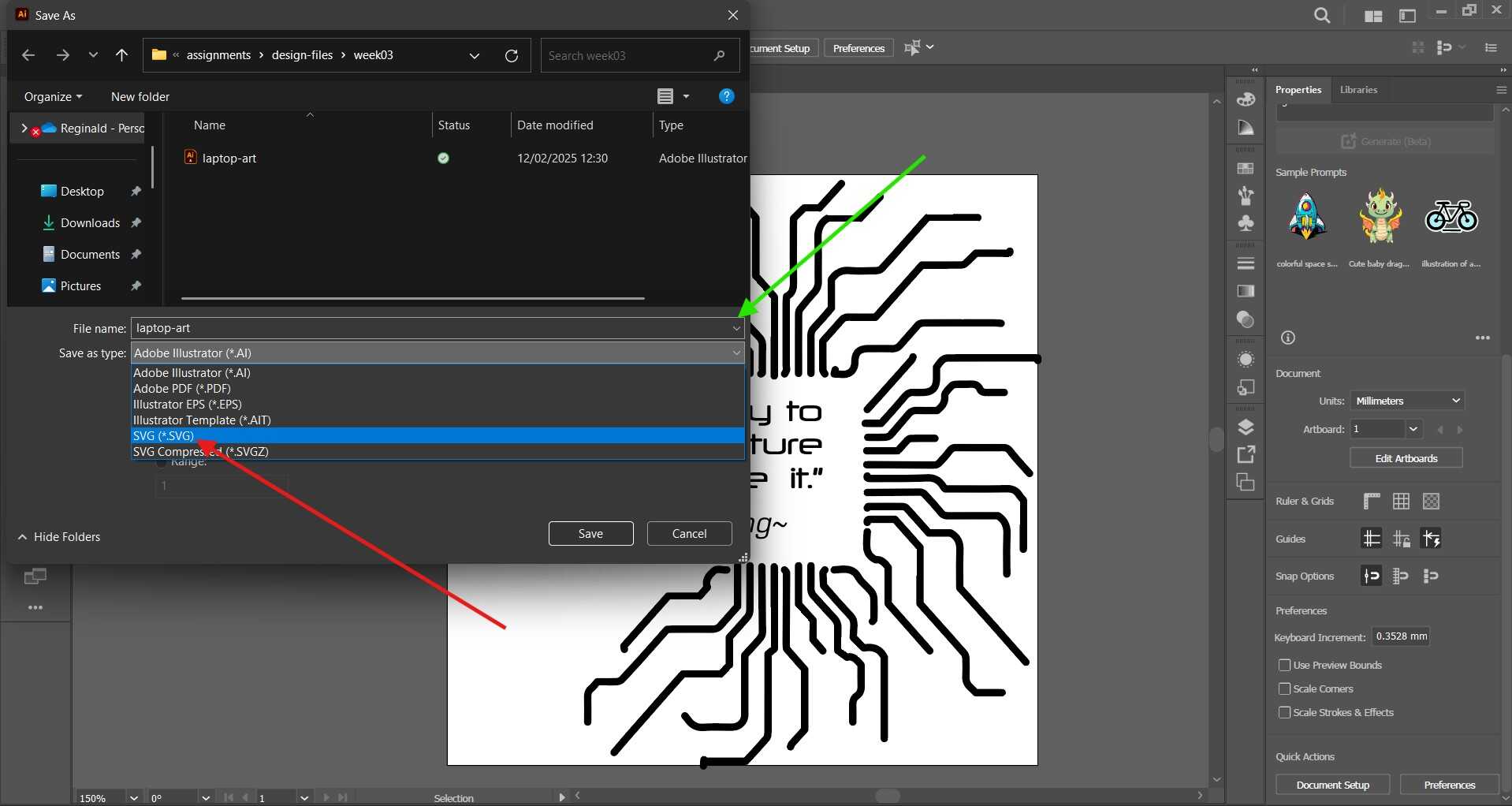Open the Layers panel icon
Viewport: 1512px width, 806px height.
coord(1246,427)
